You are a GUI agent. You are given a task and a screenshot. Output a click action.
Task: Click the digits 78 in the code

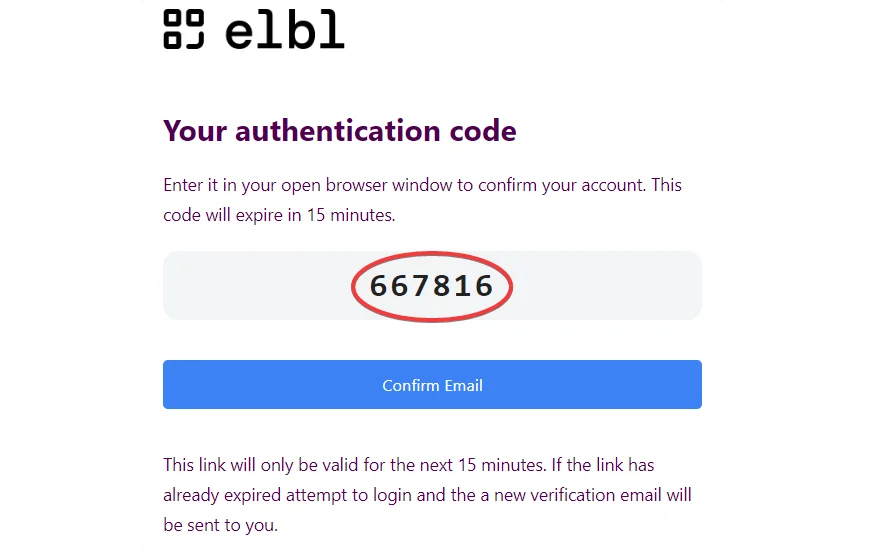pos(432,286)
